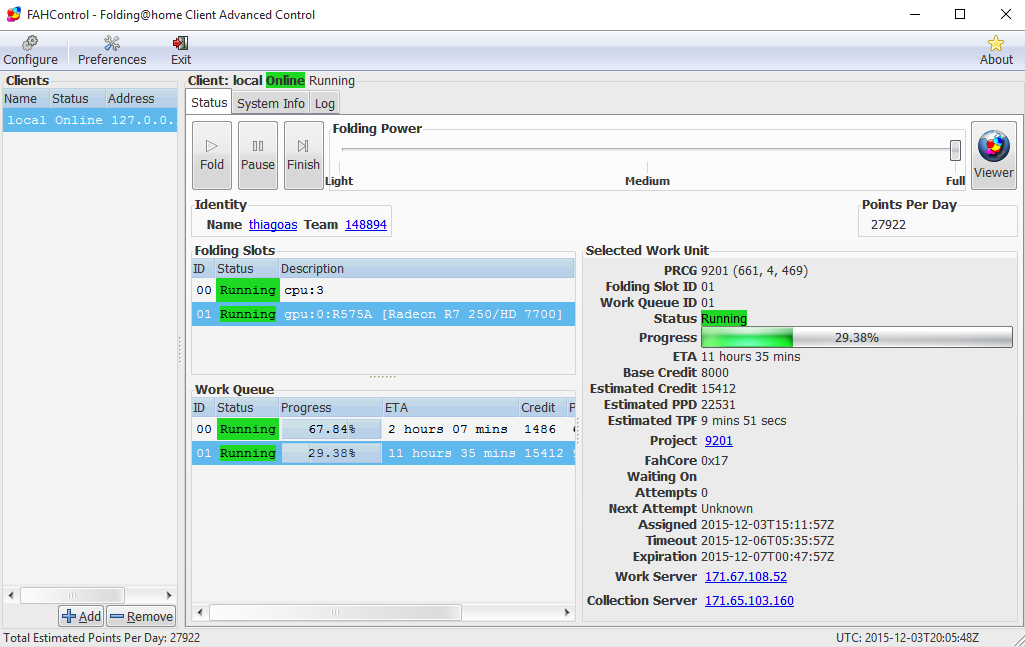
Task: Click the Estimated PPD value 22531
Action: 718,405
